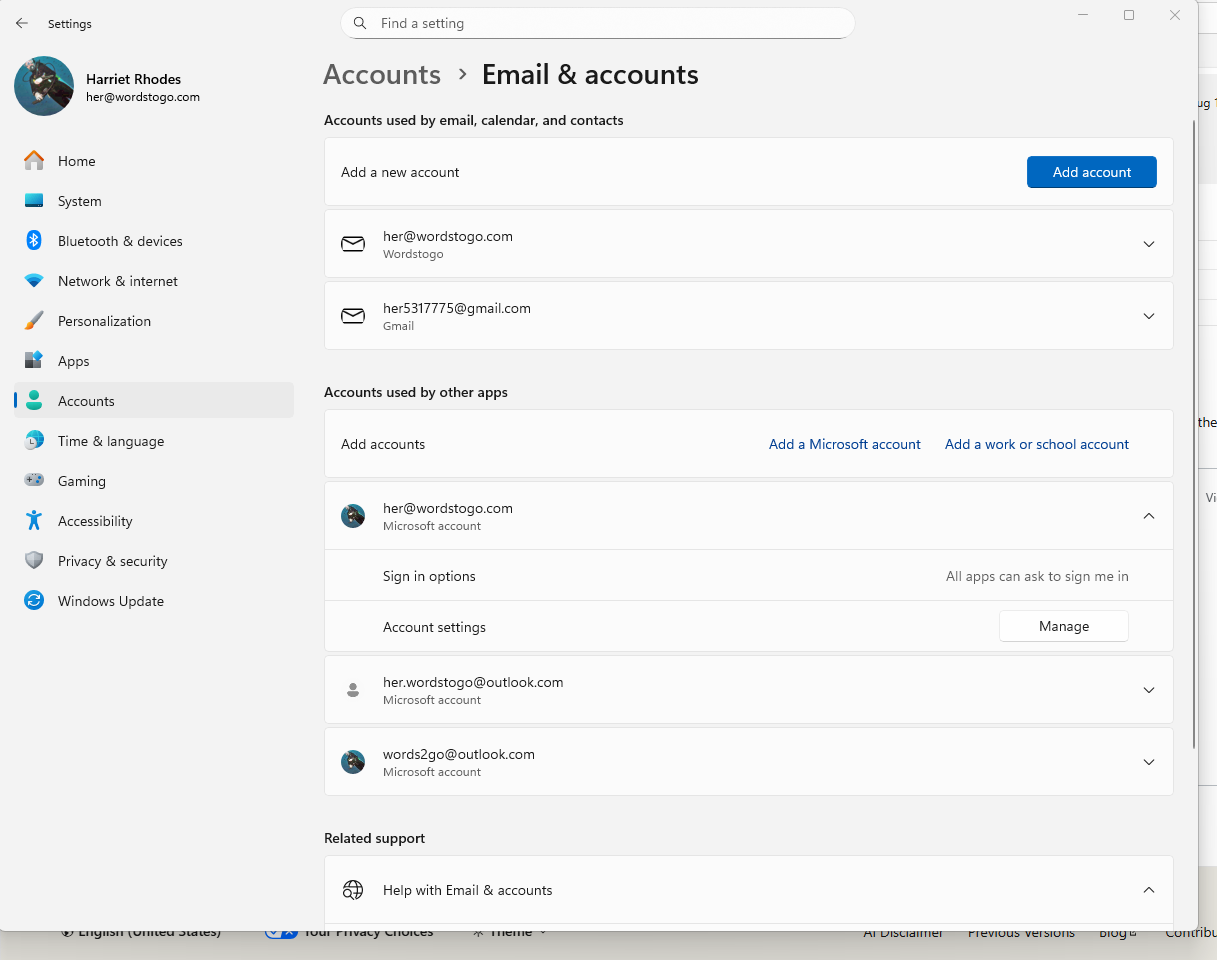Open Bluetooth & devices settings icon

[34, 241]
